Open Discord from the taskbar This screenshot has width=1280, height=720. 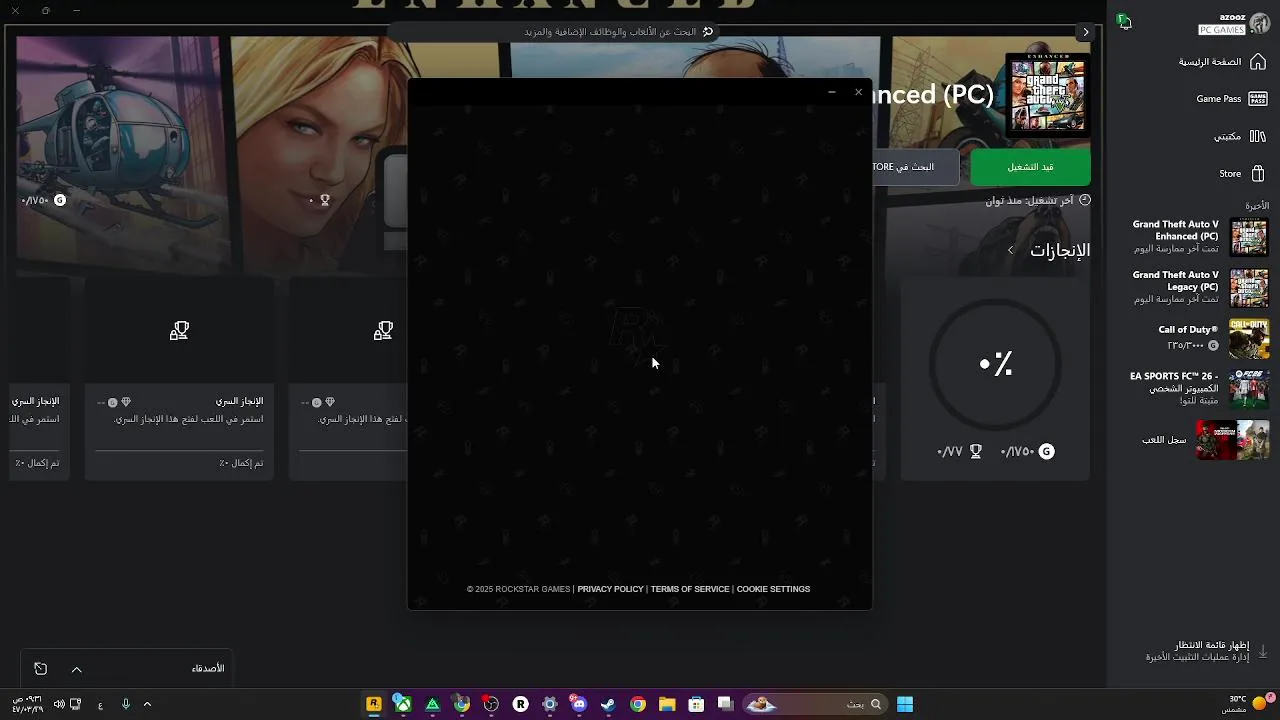point(579,704)
